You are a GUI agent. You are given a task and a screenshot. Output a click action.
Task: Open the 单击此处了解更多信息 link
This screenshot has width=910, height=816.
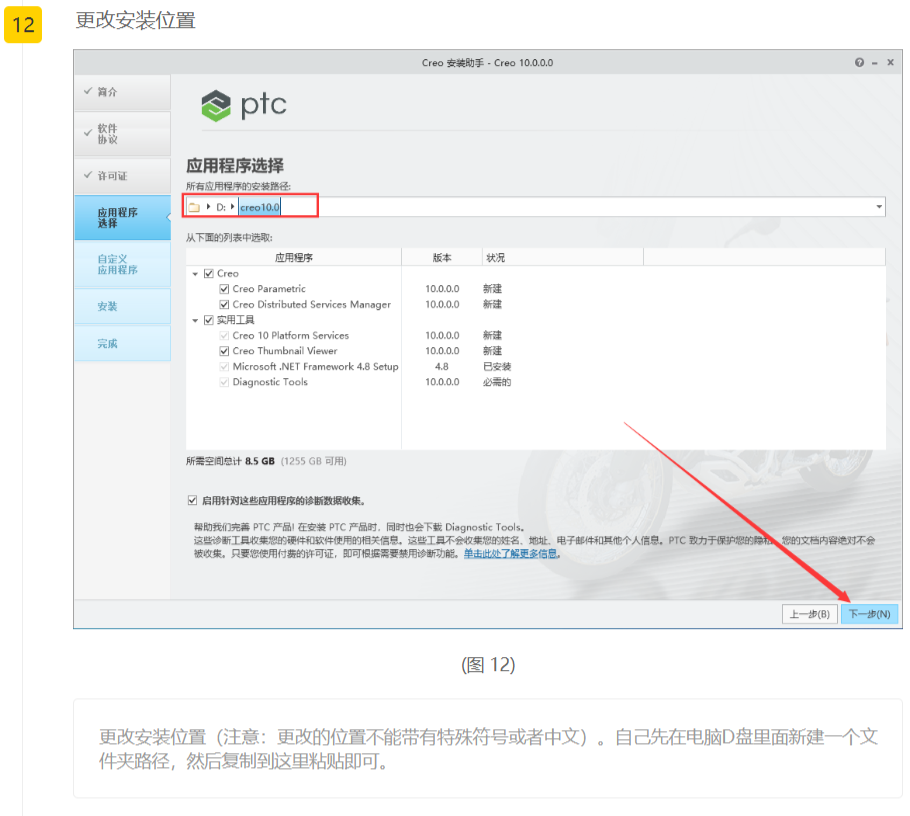click(510, 554)
